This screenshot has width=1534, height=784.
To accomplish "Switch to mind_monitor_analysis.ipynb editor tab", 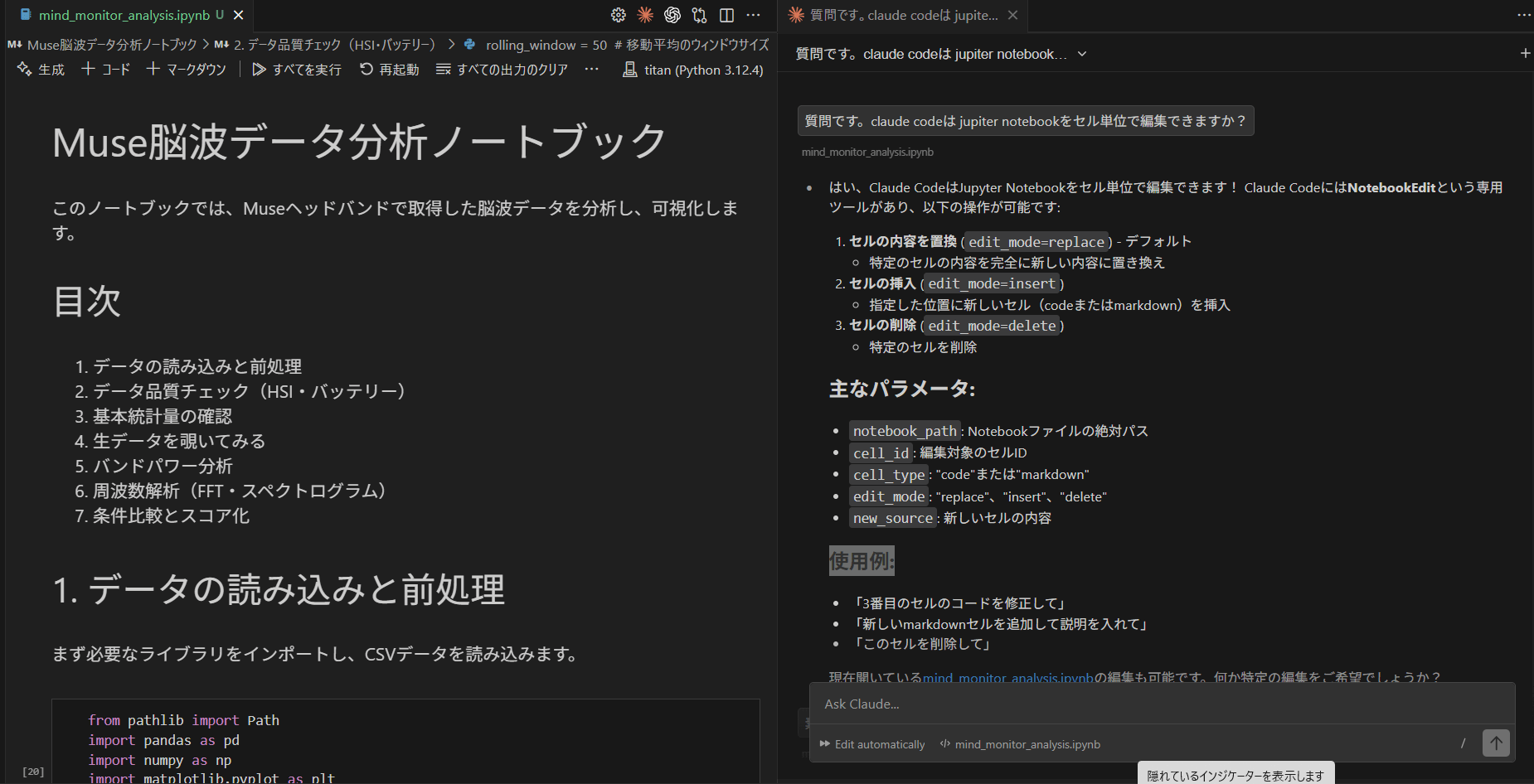I will pyautogui.click(x=124, y=15).
